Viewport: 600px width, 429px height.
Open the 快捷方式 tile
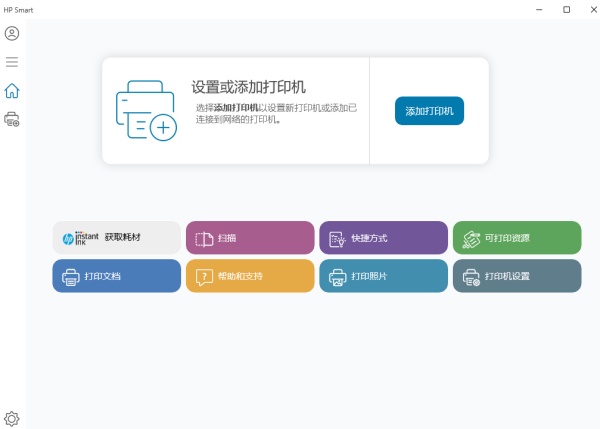(383, 238)
